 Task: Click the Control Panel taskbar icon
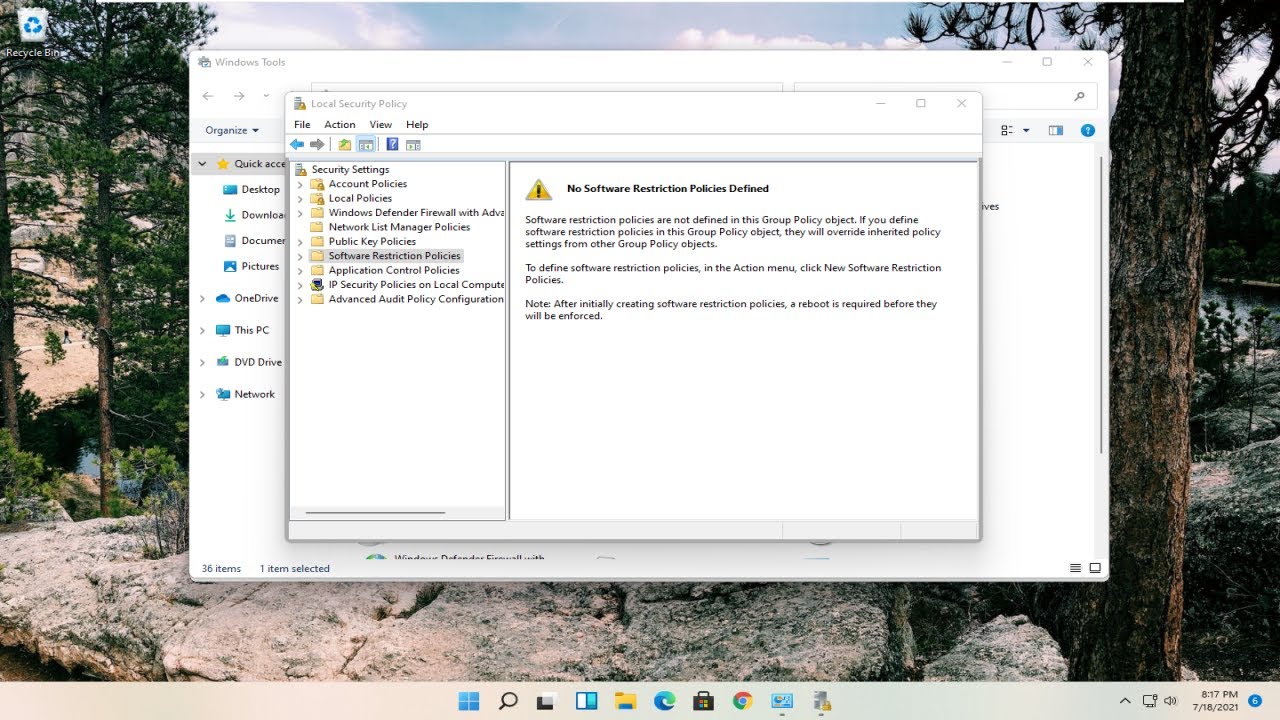781,701
